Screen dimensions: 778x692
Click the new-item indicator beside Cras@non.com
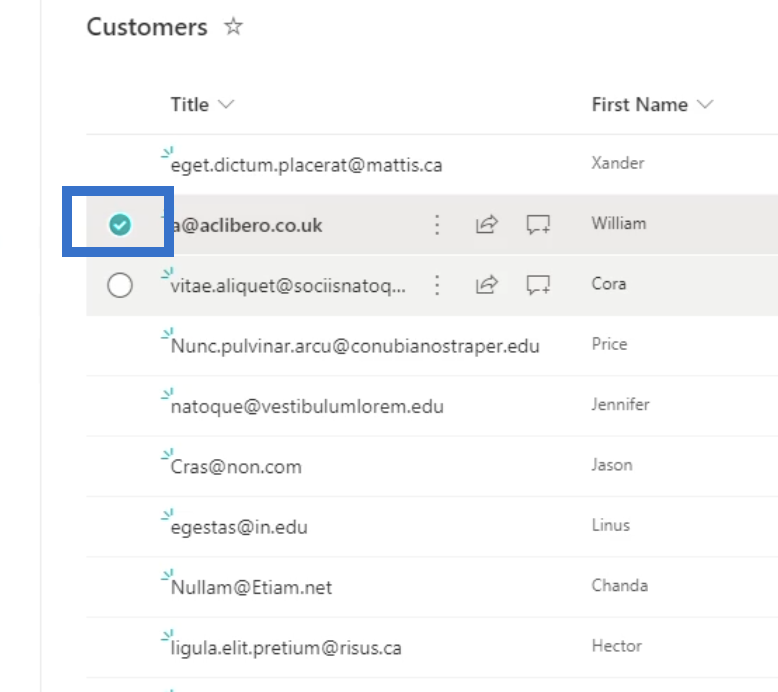click(167, 455)
